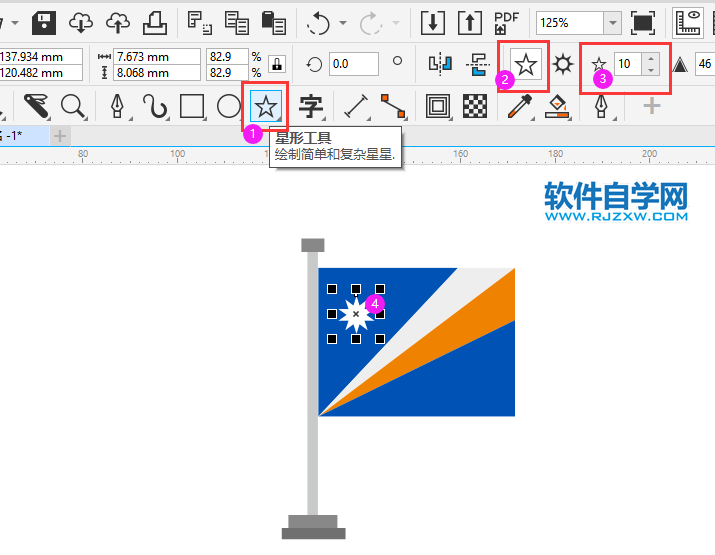Open the Redo history dropdown arrow
Image resolution: width=715 pixels, height=555 pixels.
click(x=396, y=22)
